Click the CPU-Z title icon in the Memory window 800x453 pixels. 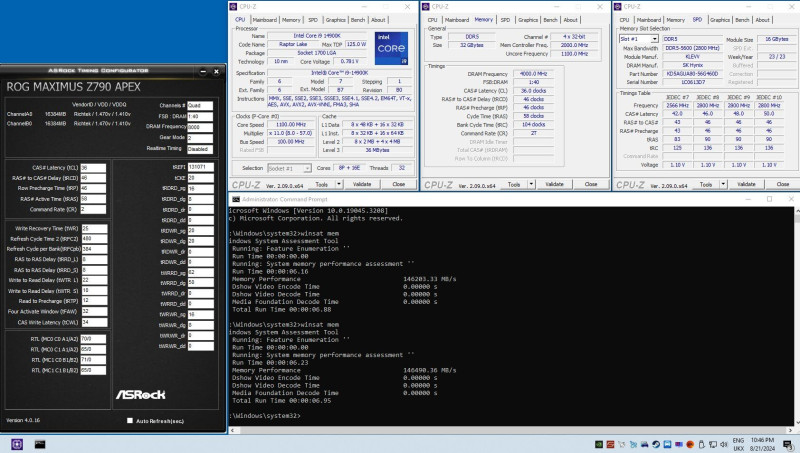coord(426,7)
